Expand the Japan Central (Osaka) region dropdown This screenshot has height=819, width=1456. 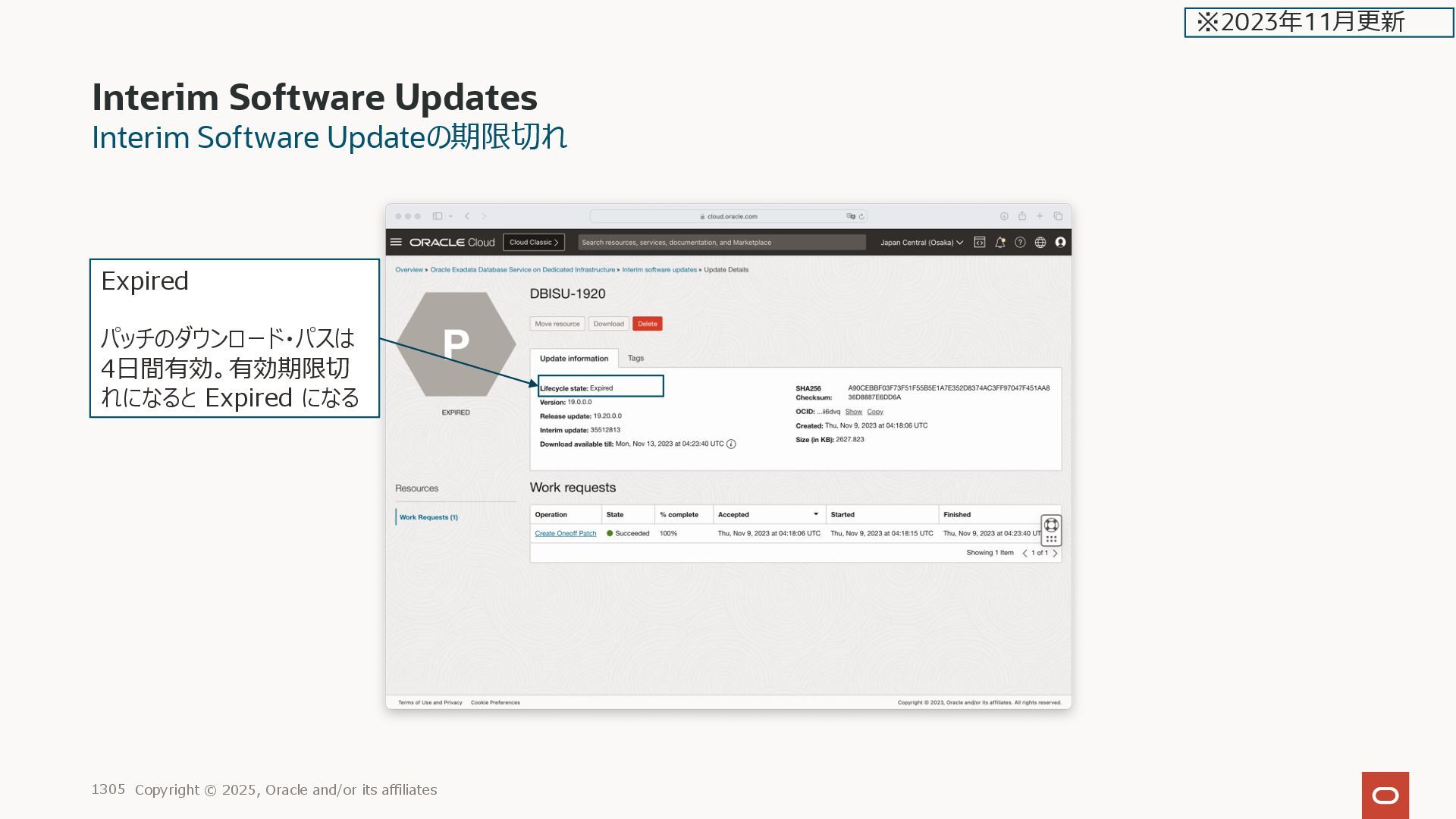921,243
